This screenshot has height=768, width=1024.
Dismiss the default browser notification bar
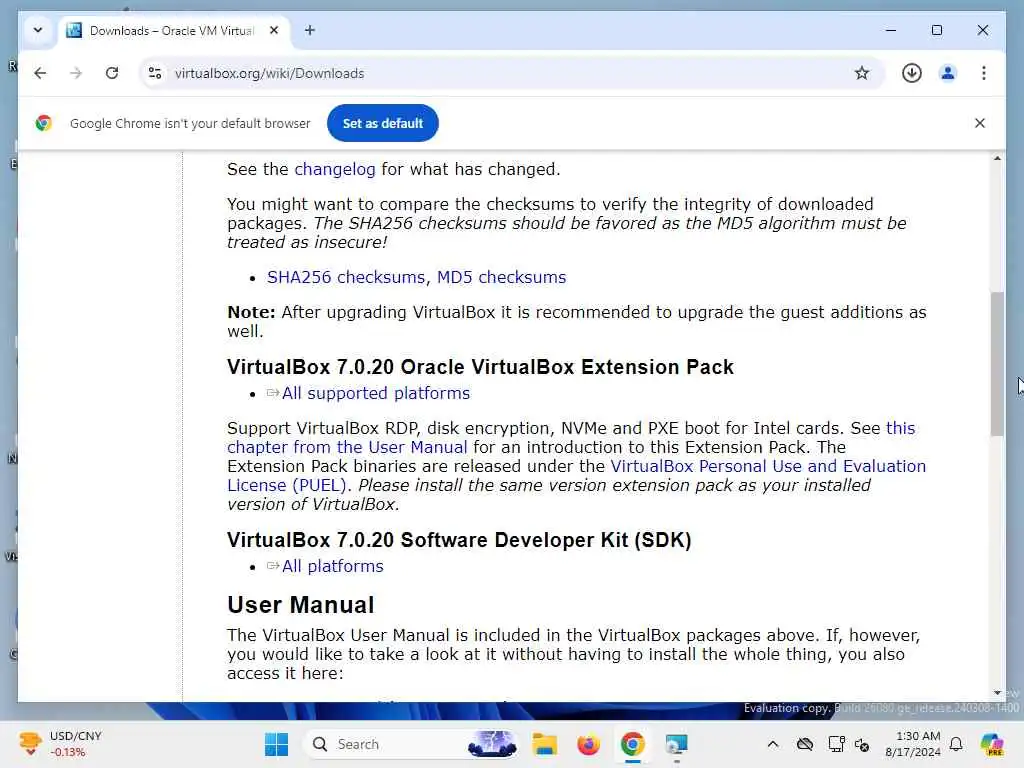click(980, 123)
